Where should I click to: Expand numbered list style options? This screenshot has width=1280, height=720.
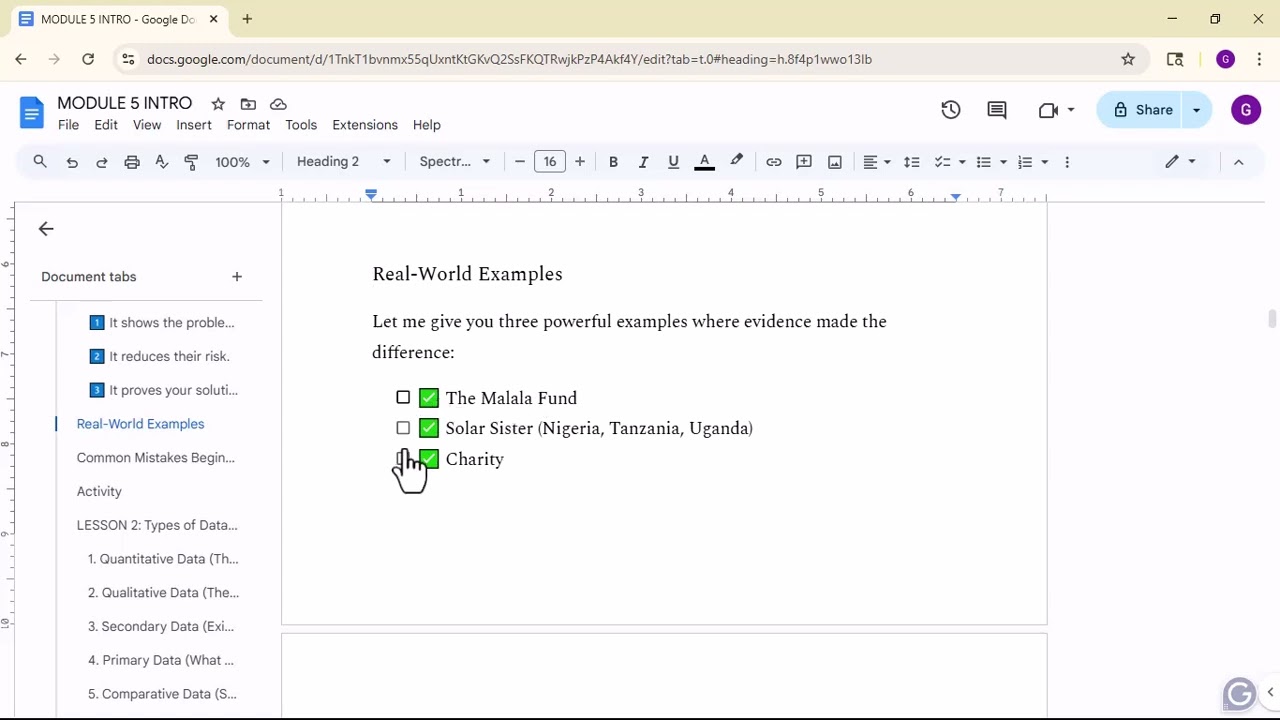point(1044,162)
